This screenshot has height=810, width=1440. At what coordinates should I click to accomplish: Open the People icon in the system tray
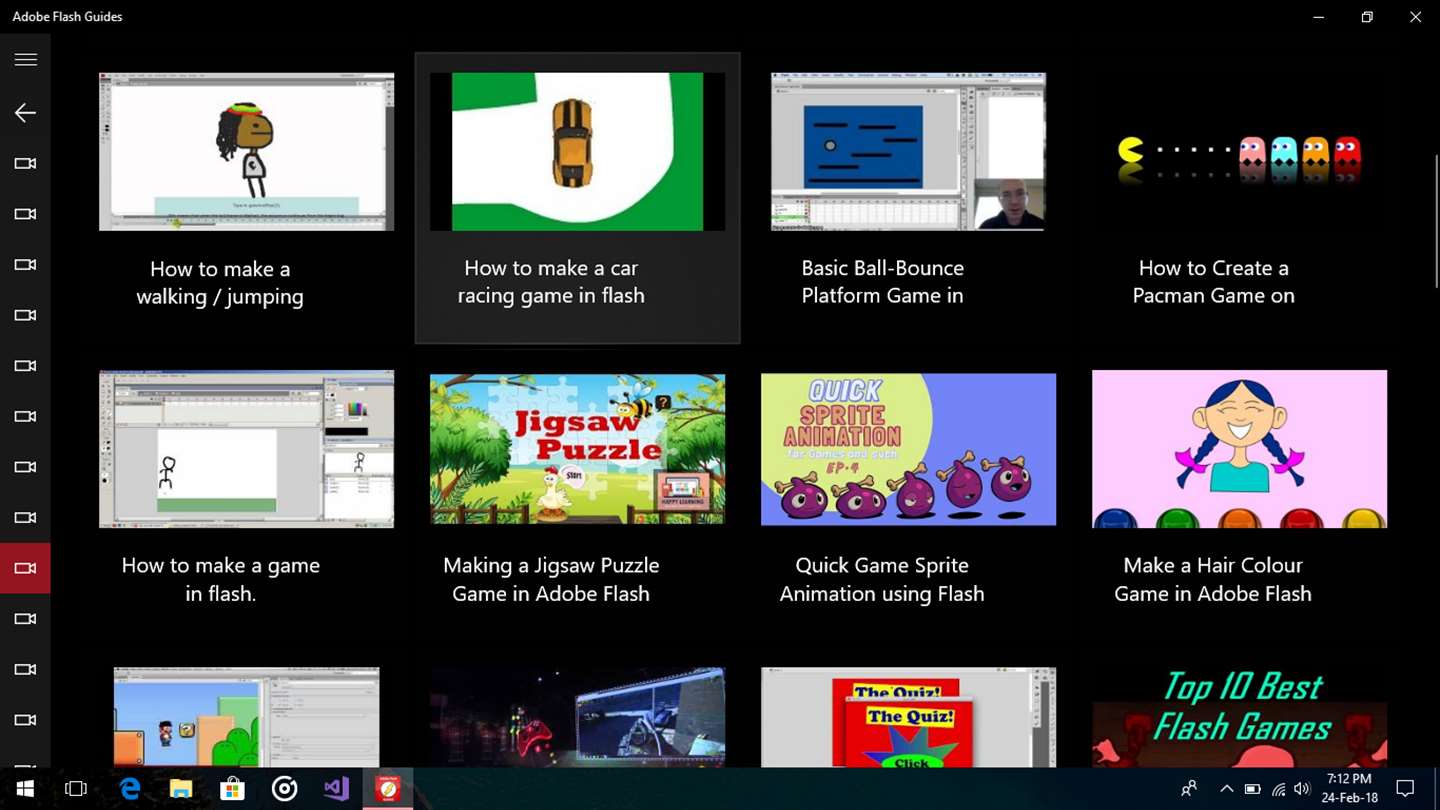click(1189, 789)
